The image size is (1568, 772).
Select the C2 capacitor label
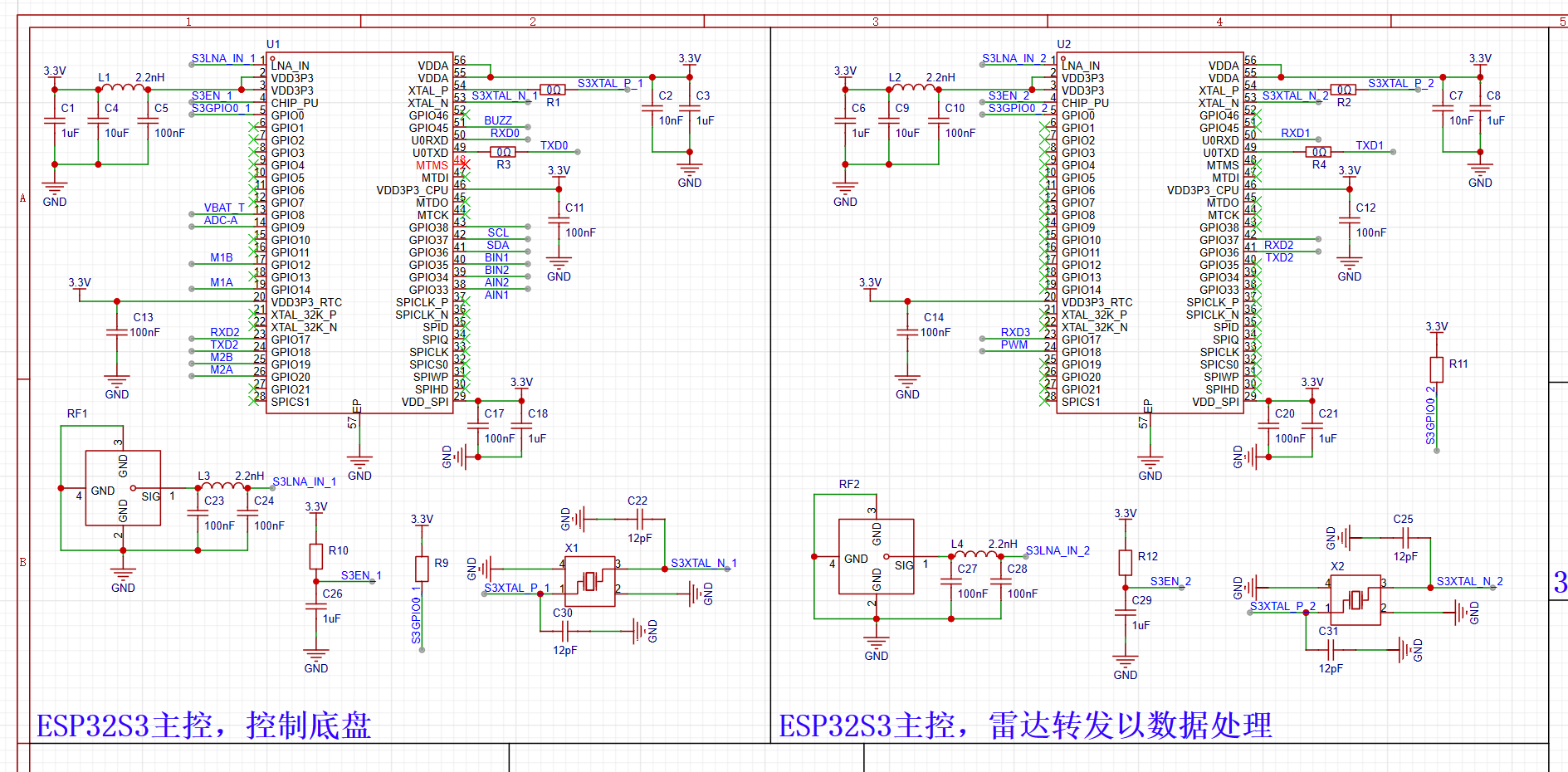coord(666,95)
